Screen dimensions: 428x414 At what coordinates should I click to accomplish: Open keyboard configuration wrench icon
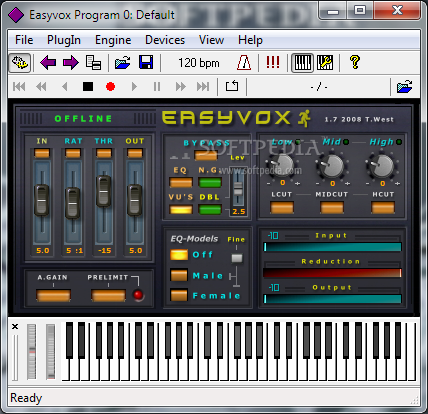click(325, 63)
